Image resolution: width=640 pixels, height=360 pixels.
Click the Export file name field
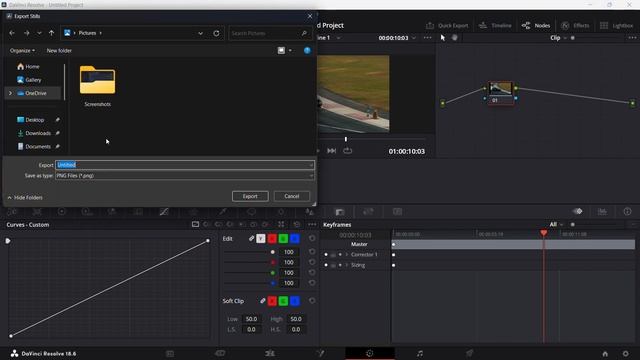184,165
